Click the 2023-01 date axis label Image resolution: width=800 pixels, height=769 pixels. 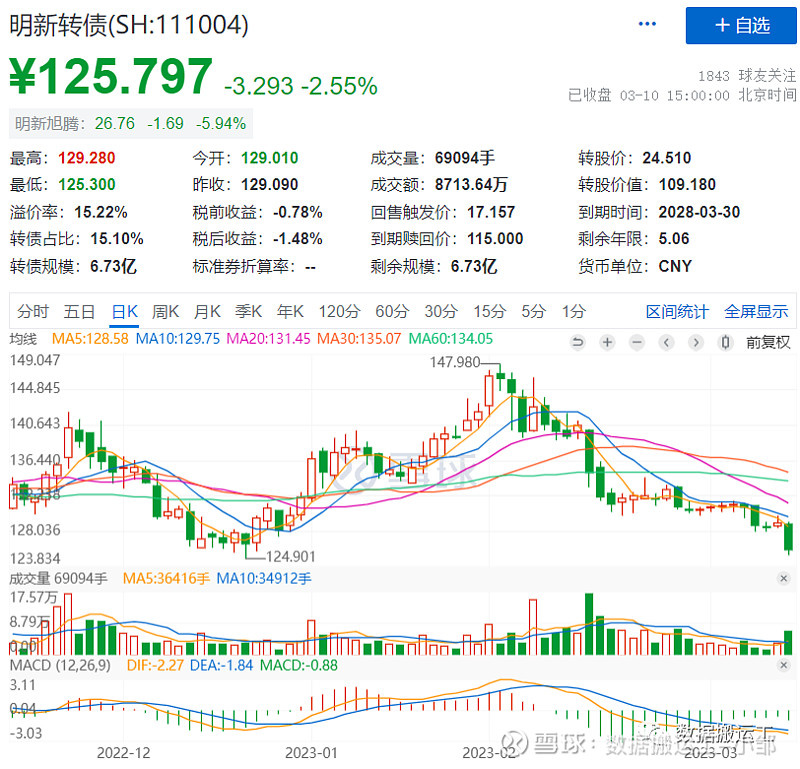point(311,753)
